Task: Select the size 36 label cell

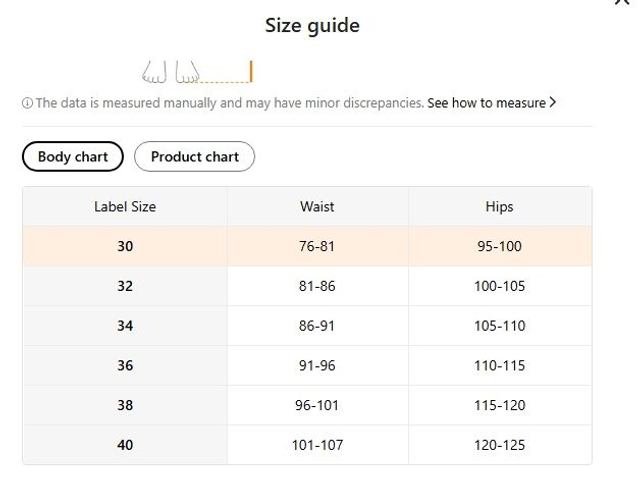Action: 125,366
